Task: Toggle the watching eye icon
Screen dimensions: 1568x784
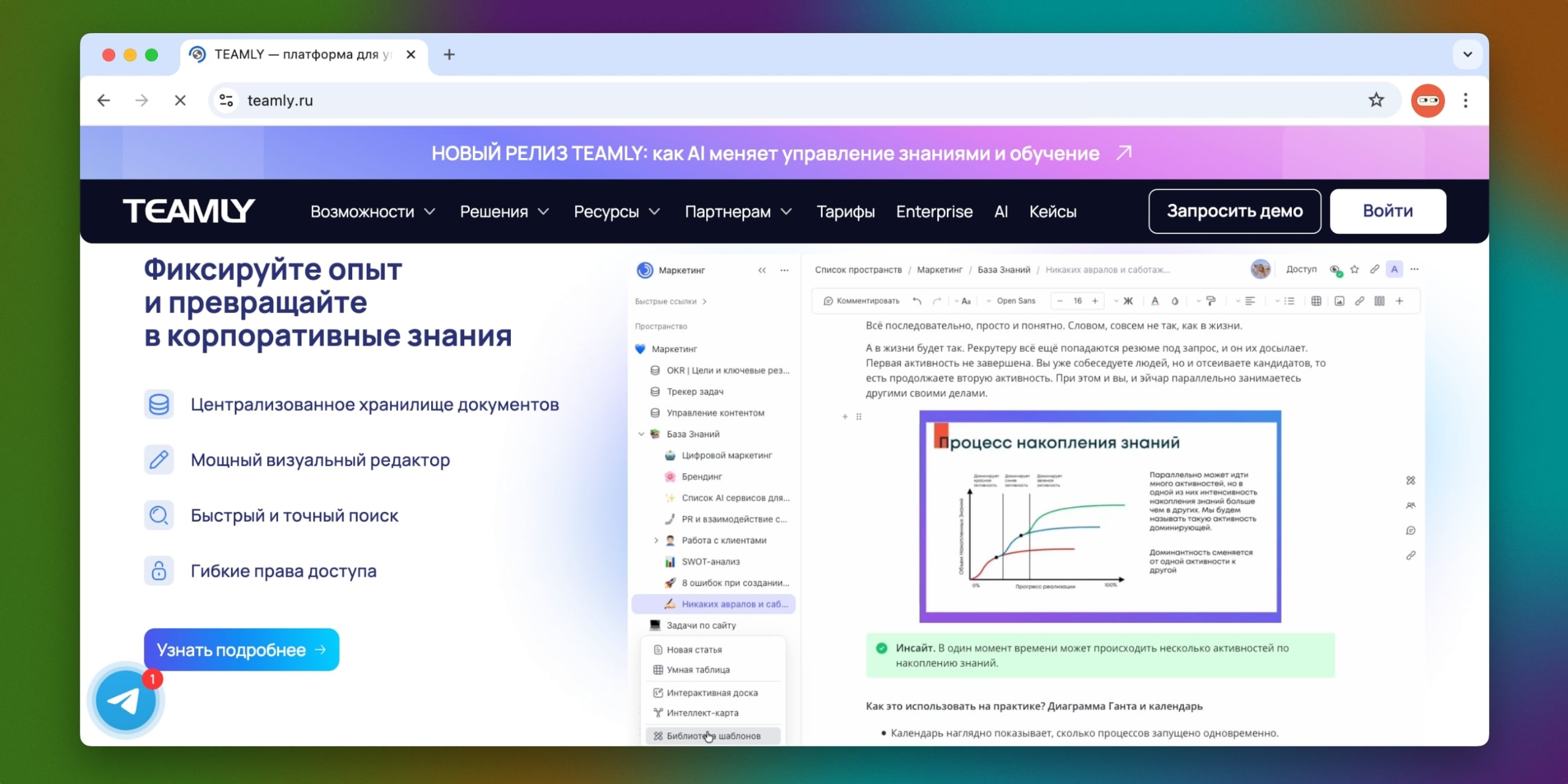Action: [1335, 269]
